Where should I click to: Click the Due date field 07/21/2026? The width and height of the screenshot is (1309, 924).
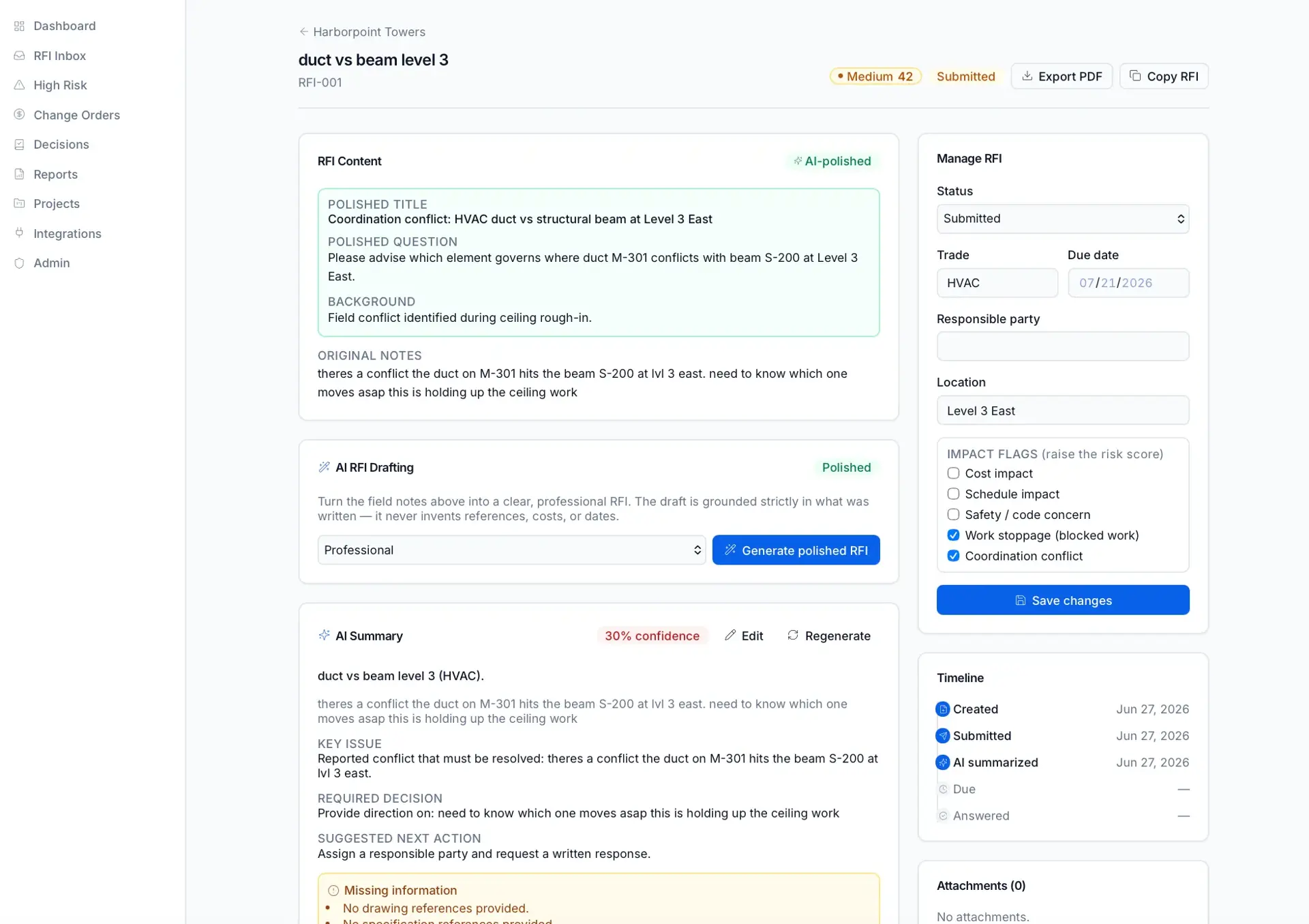coord(1128,282)
